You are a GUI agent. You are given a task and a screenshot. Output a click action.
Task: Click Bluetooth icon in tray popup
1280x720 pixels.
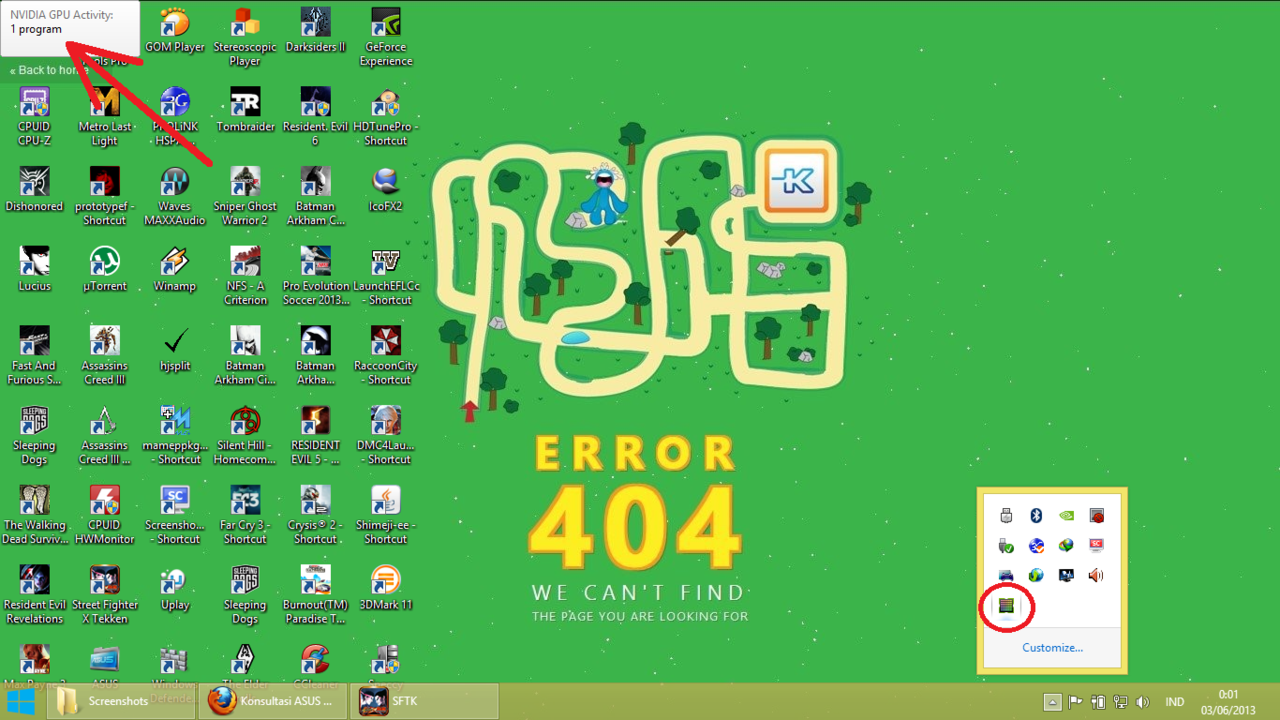pyautogui.click(x=1036, y=516)
